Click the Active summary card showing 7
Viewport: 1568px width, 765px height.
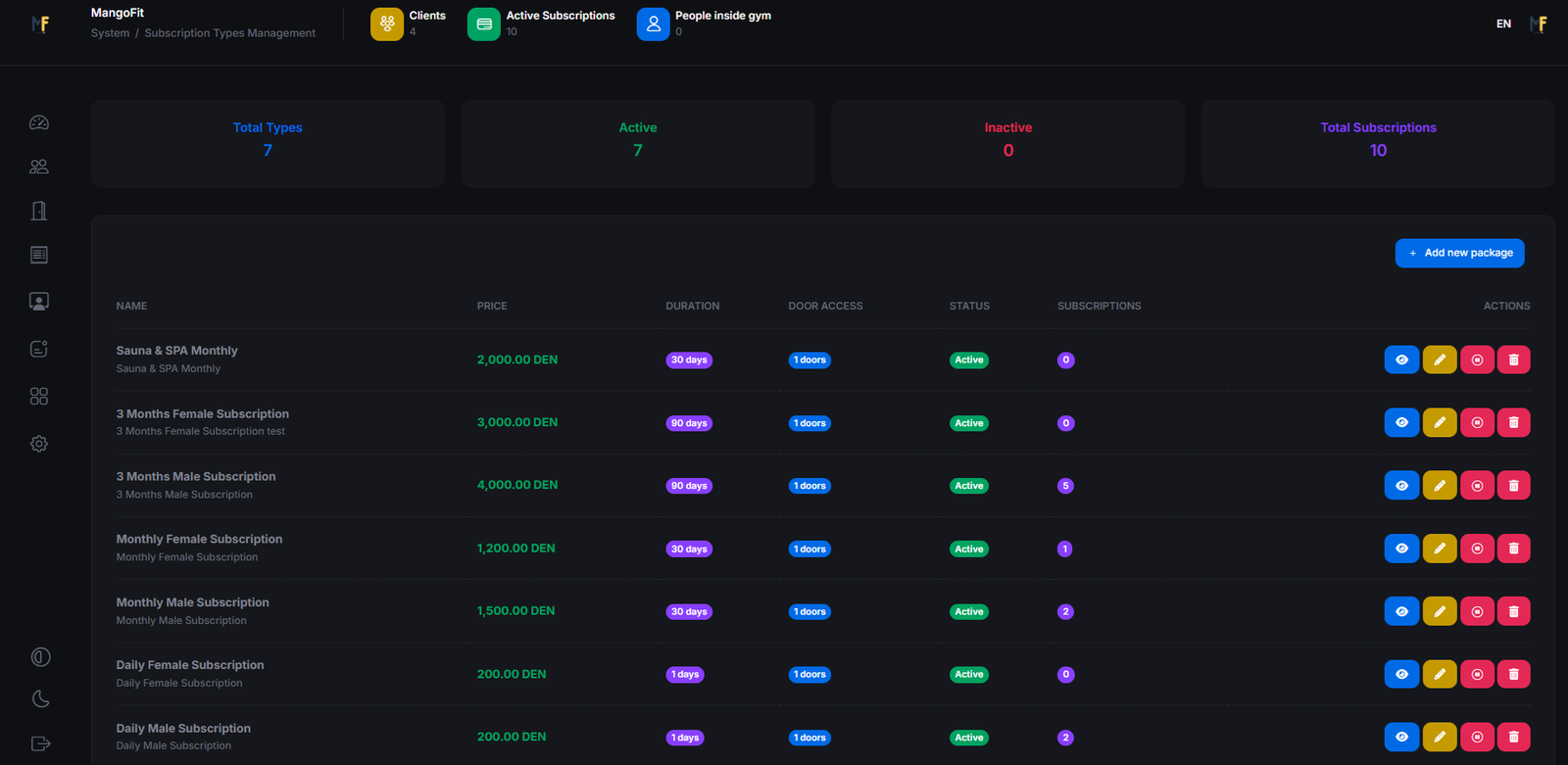(x=638, y=143)
